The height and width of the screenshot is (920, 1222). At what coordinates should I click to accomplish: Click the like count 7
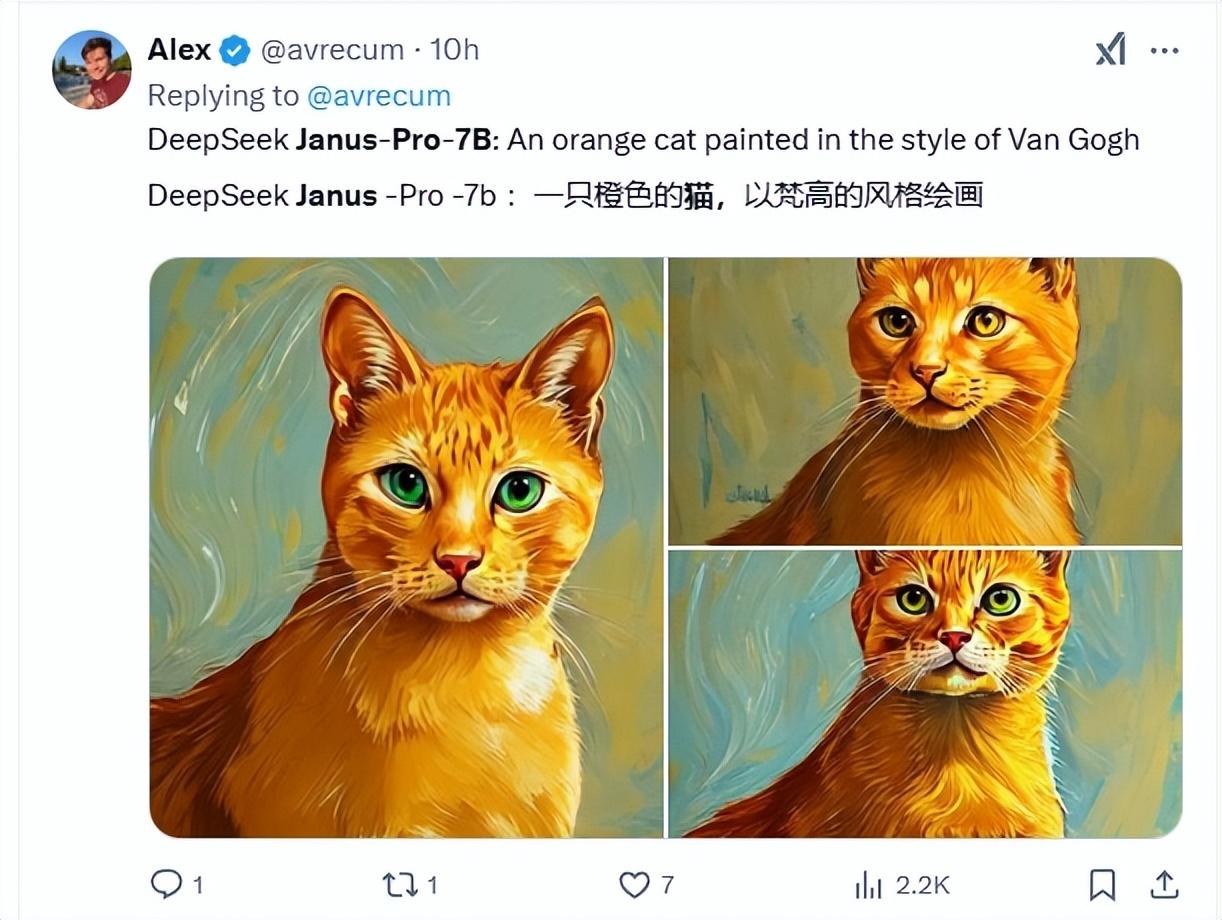pos(667,885)
